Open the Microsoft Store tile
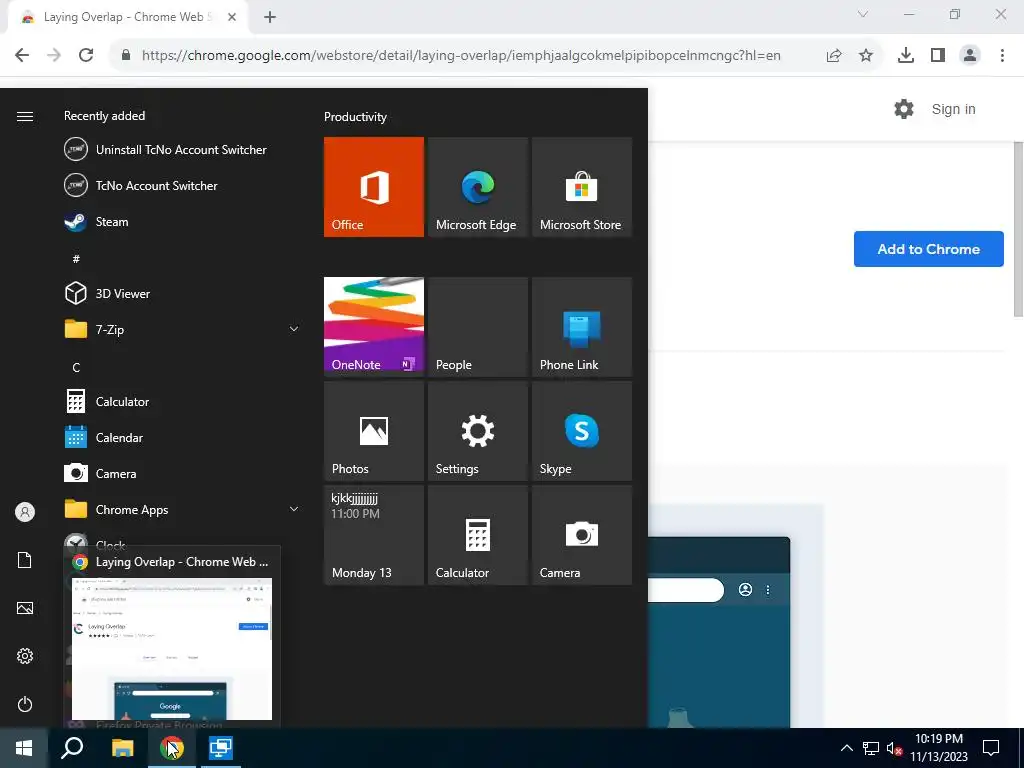 pos(582,187)
